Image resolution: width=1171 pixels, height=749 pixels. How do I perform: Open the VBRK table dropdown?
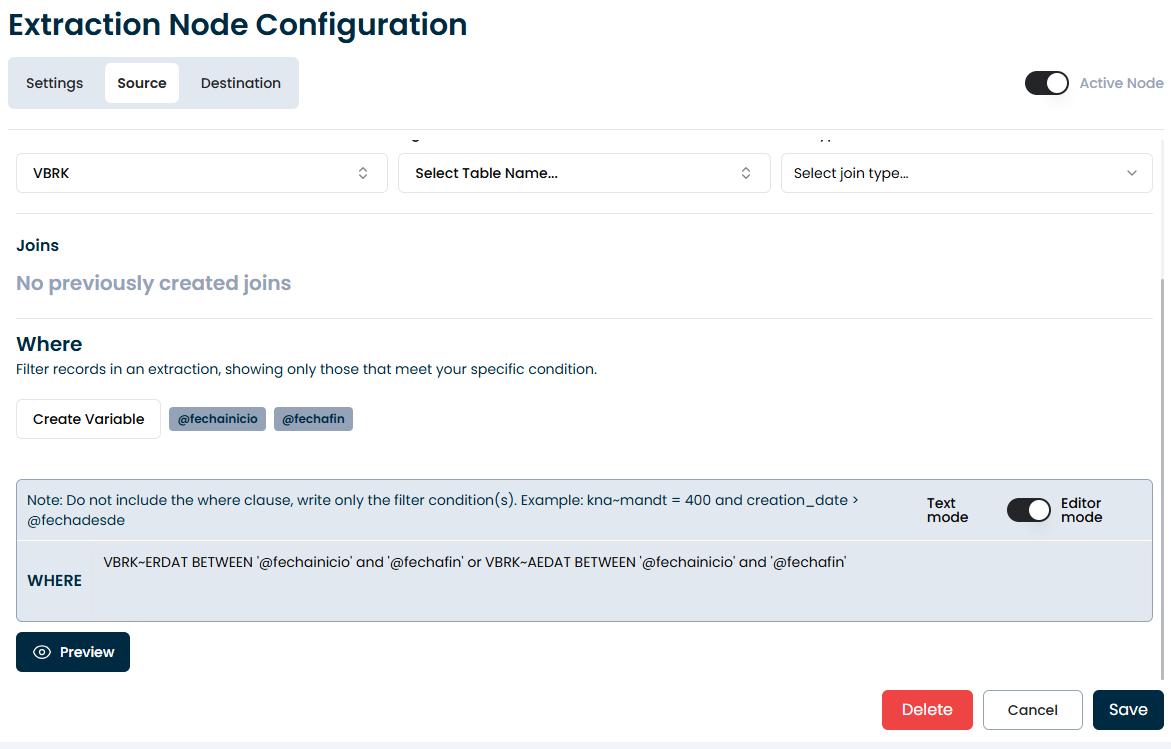tap(201, 173)
